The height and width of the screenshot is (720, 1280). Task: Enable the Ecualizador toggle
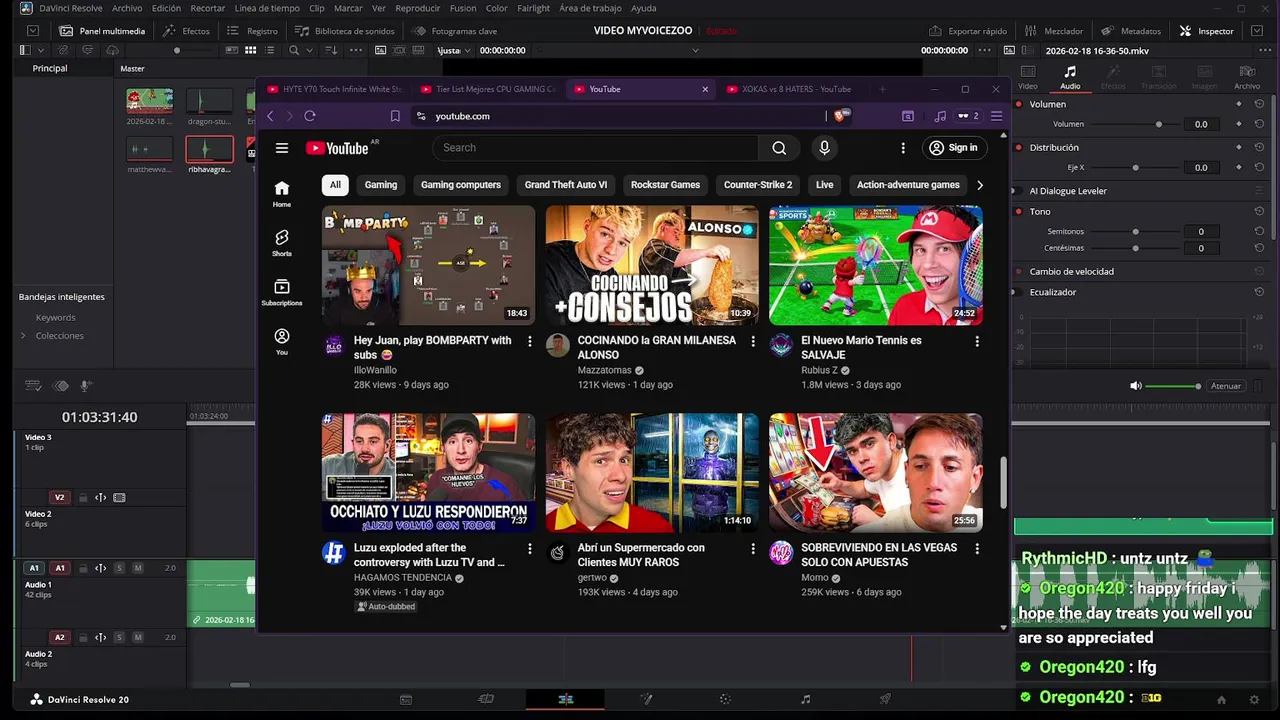point(1019,292)
